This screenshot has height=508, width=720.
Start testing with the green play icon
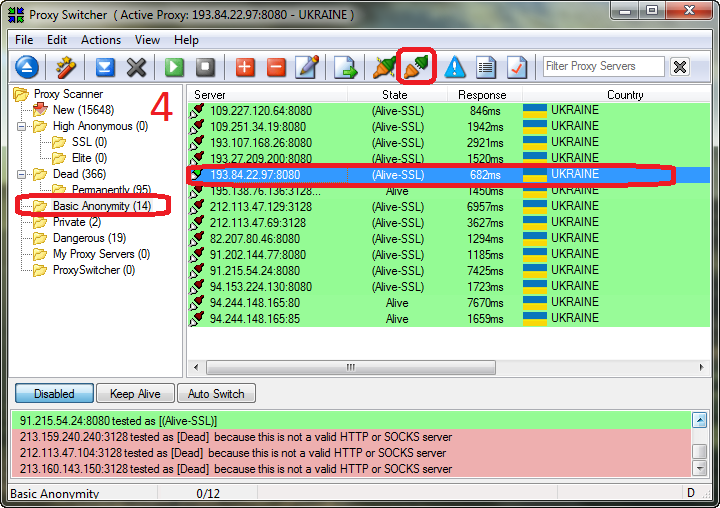tap(174, 67)
